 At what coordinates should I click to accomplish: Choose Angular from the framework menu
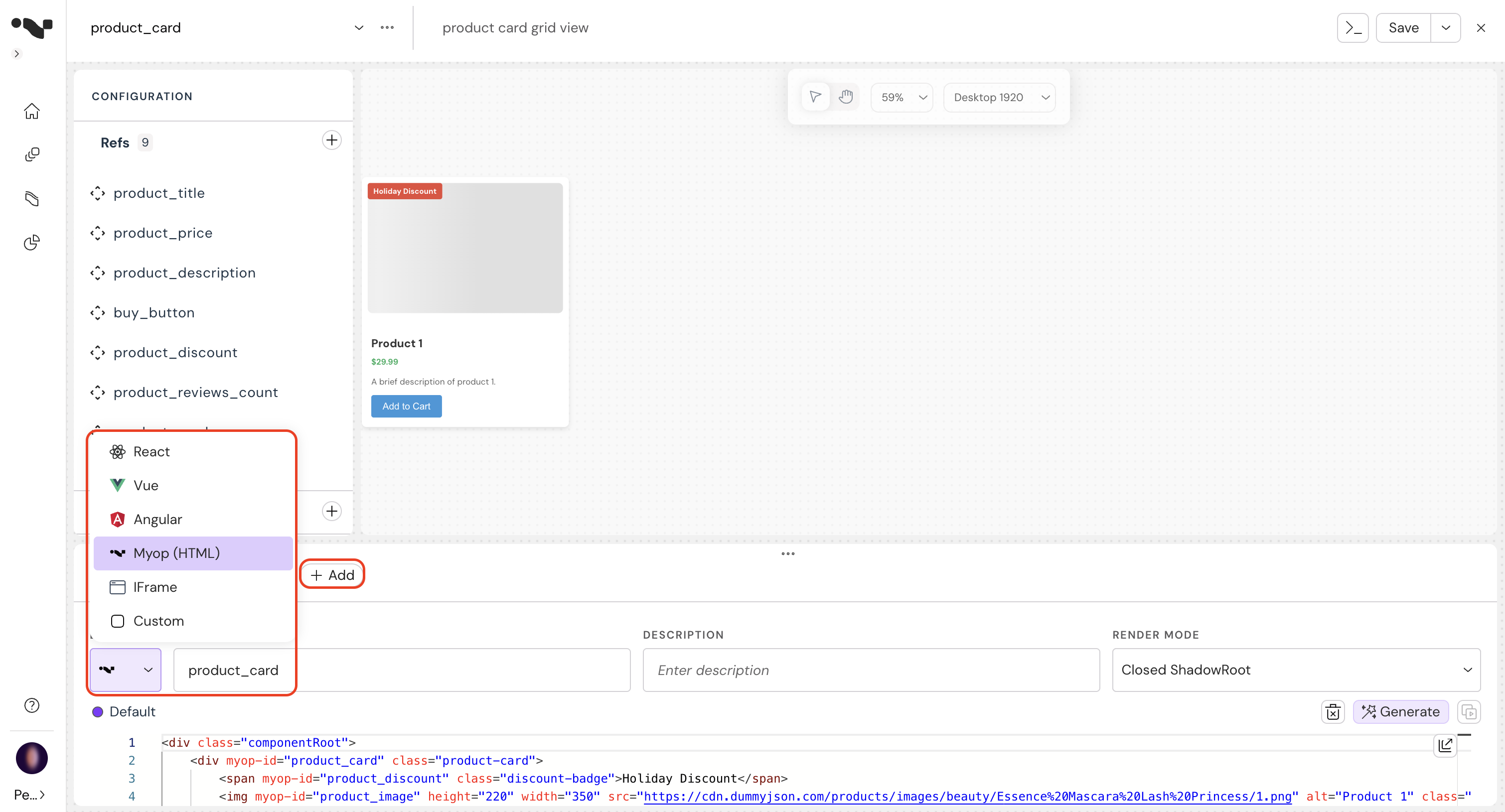[x=193, y=519]
